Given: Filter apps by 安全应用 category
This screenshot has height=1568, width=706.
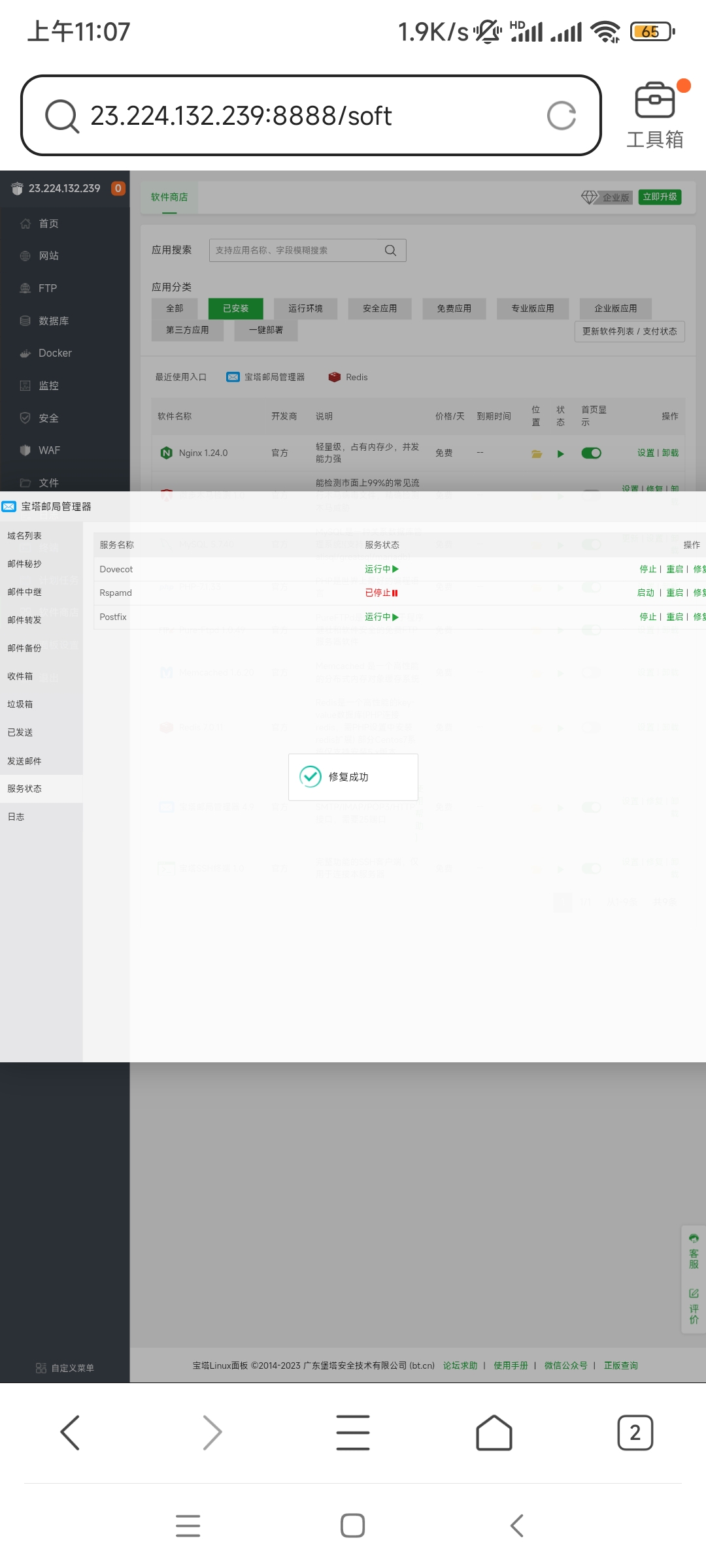Looking at the screenshot, I should coord(380,308).
